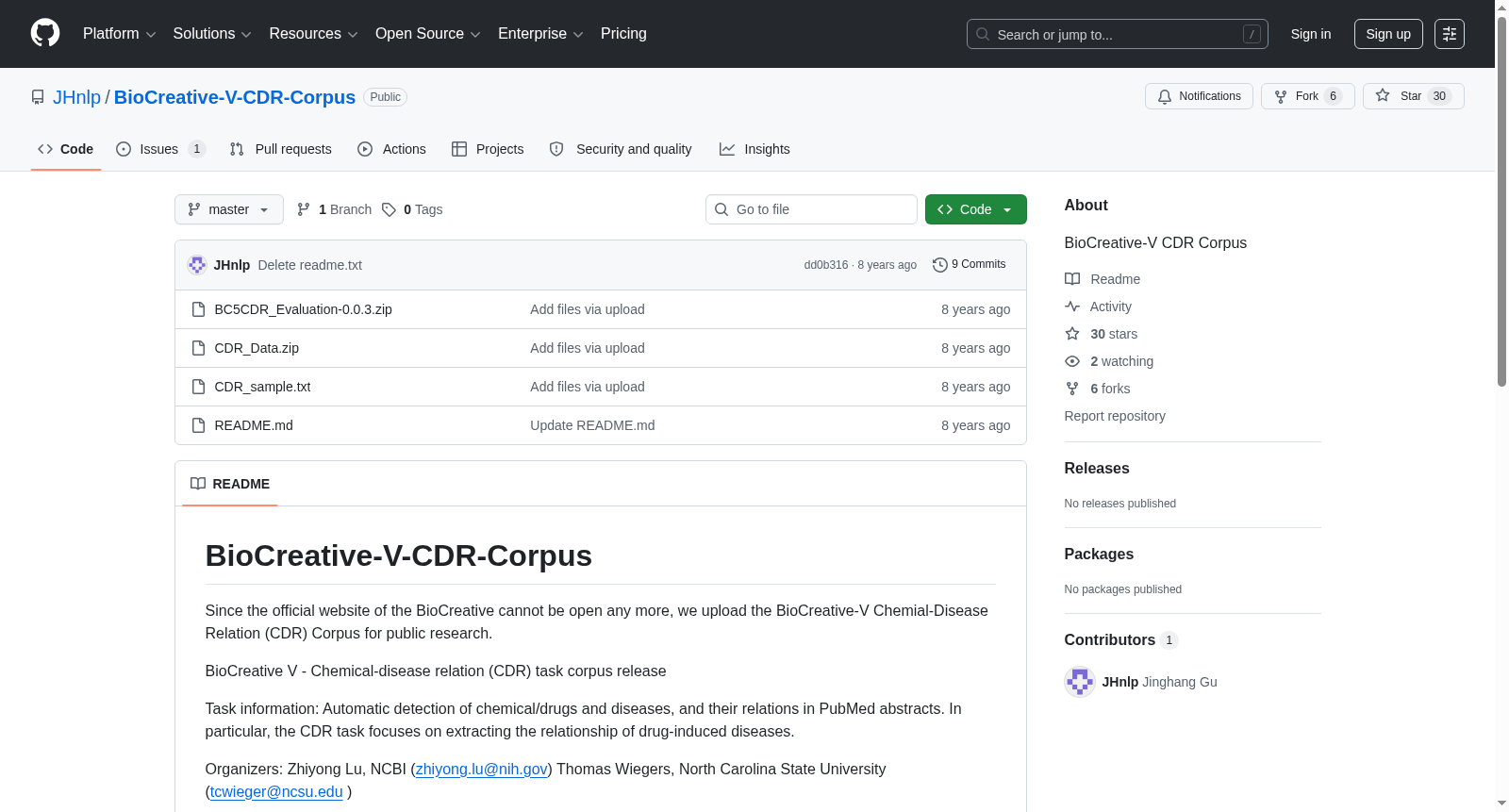Click the Add files via upload message for CDR_Data.zip
This screenshot has width=1509, height=812.
click(x=588, y=348)
